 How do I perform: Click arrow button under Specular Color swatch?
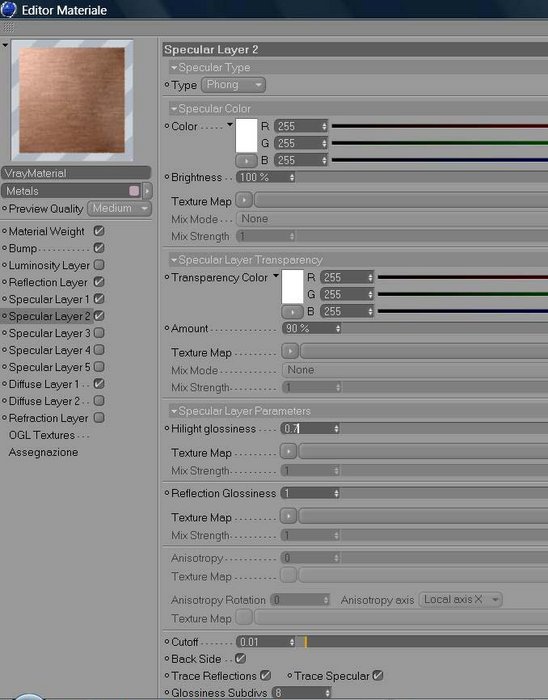(246, 160)
